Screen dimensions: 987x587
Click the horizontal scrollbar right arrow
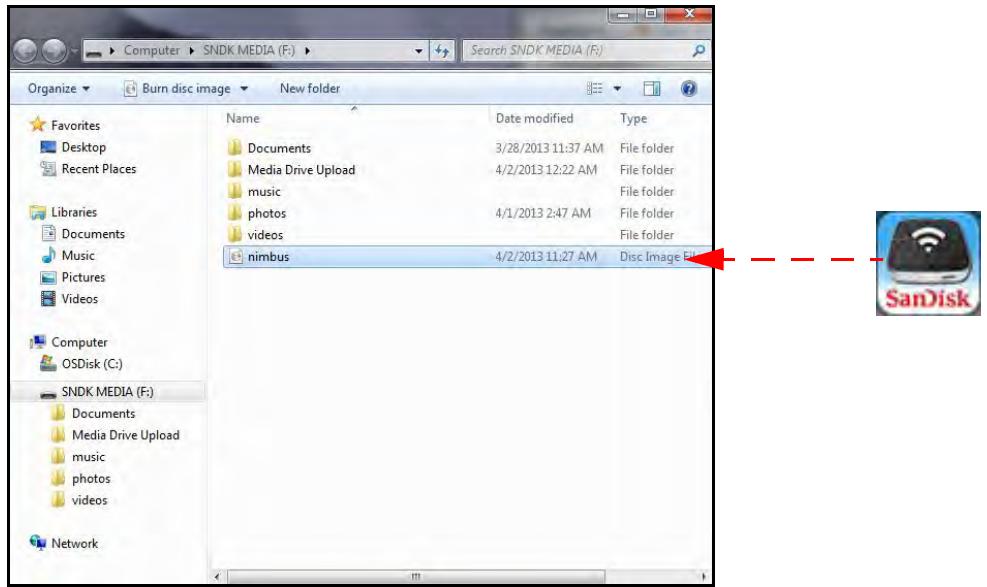point(703,576)
